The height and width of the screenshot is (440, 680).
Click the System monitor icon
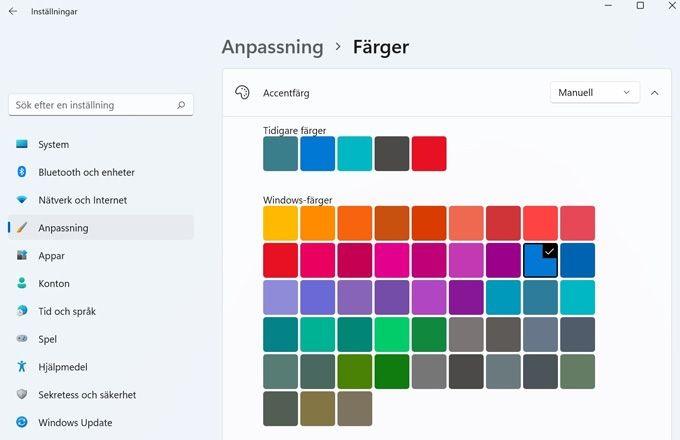(x=22, y=144)
